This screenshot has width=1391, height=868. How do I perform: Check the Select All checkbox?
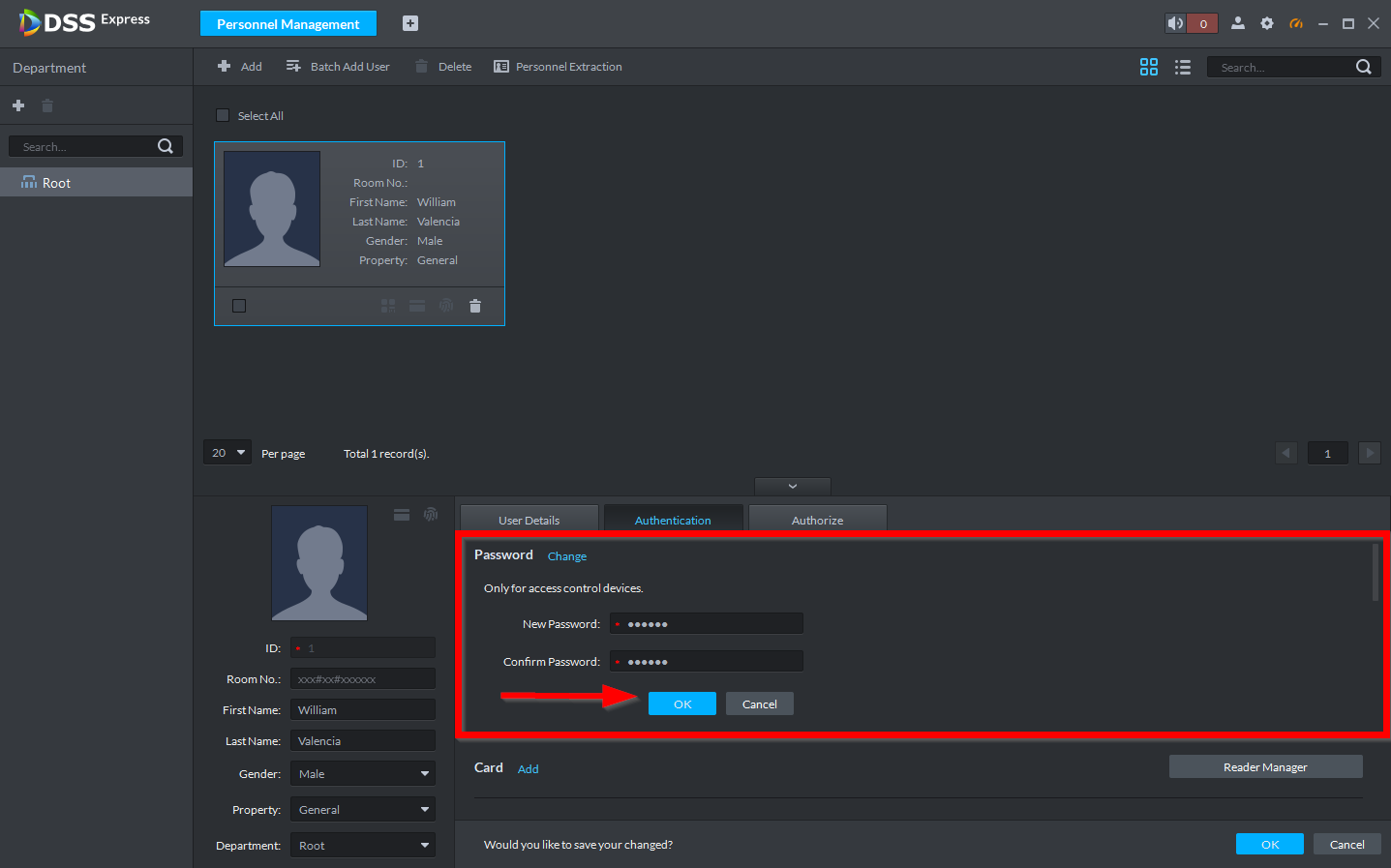pyautogui.click(x=223, y=115)
